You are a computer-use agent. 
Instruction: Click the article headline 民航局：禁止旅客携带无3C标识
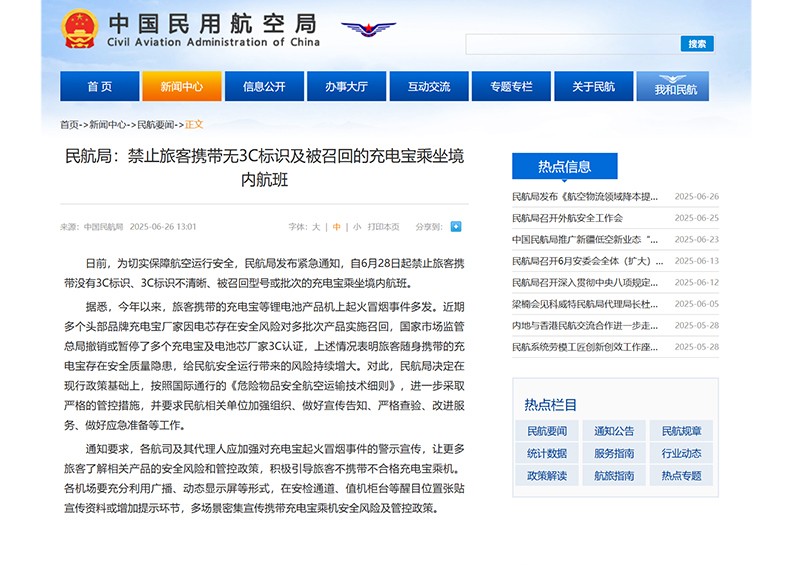265,167
